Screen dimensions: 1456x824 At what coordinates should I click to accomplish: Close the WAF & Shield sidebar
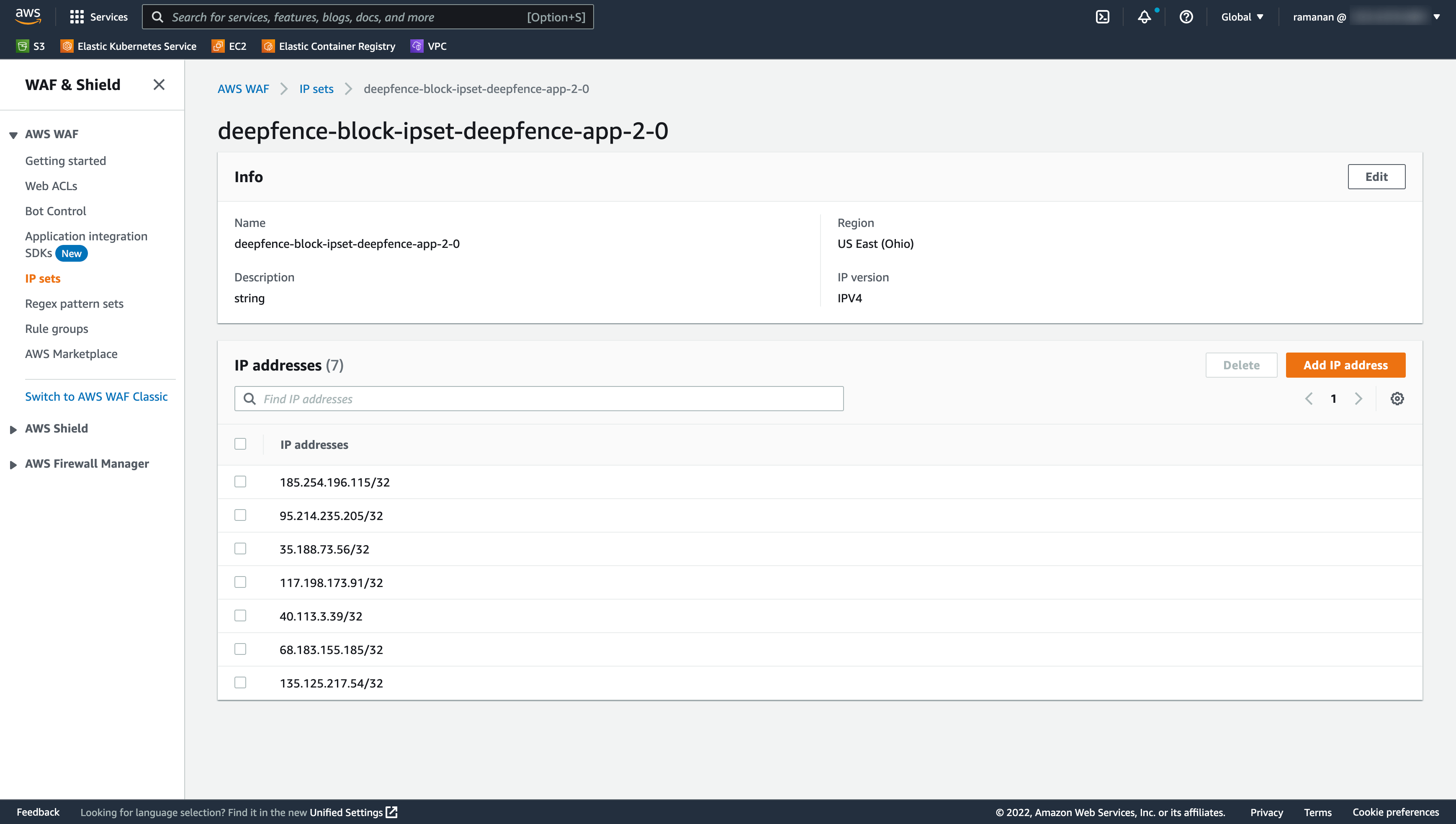click(159, 85)
